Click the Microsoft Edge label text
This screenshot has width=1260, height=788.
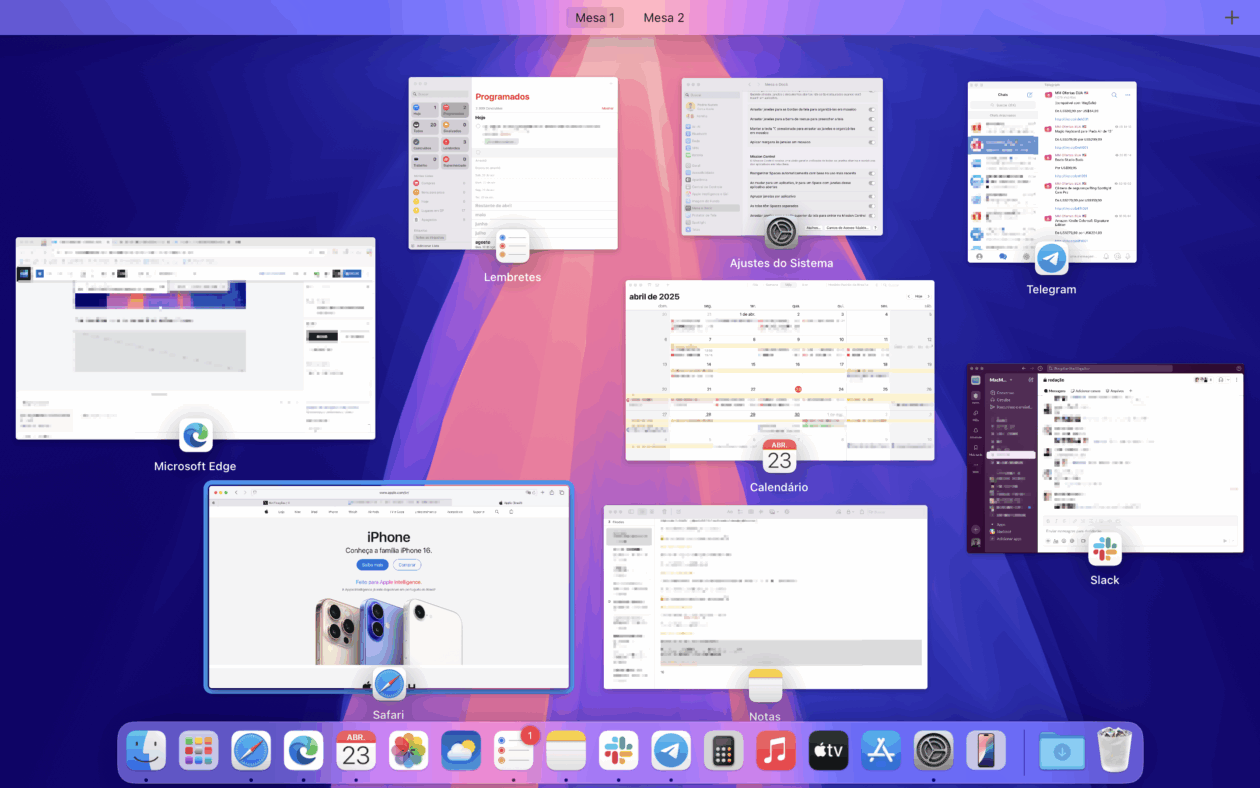(x=195, y=466)
